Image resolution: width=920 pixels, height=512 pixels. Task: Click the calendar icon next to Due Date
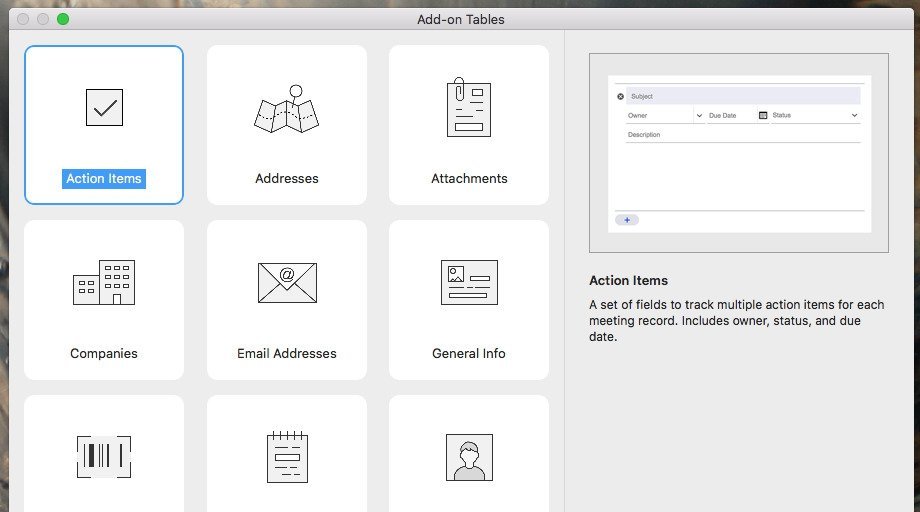click(x=763, y=116)
